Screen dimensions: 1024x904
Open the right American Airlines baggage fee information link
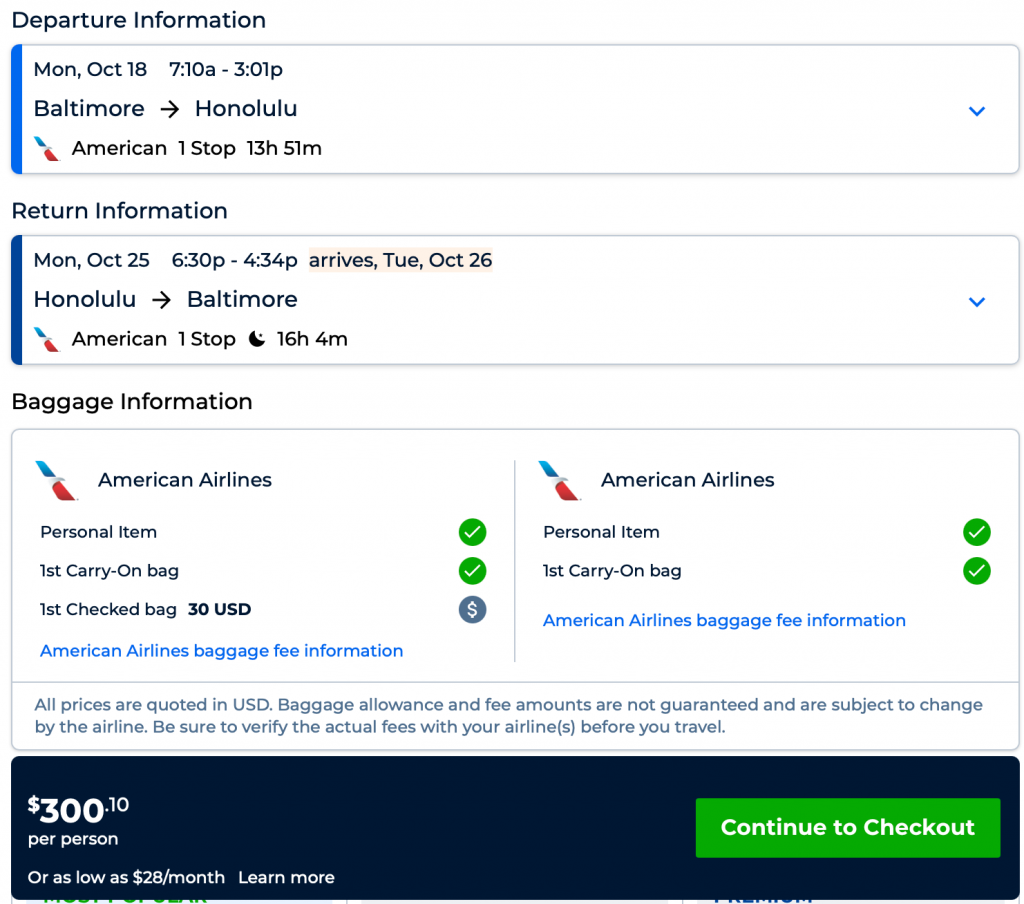tap(724, 621)
